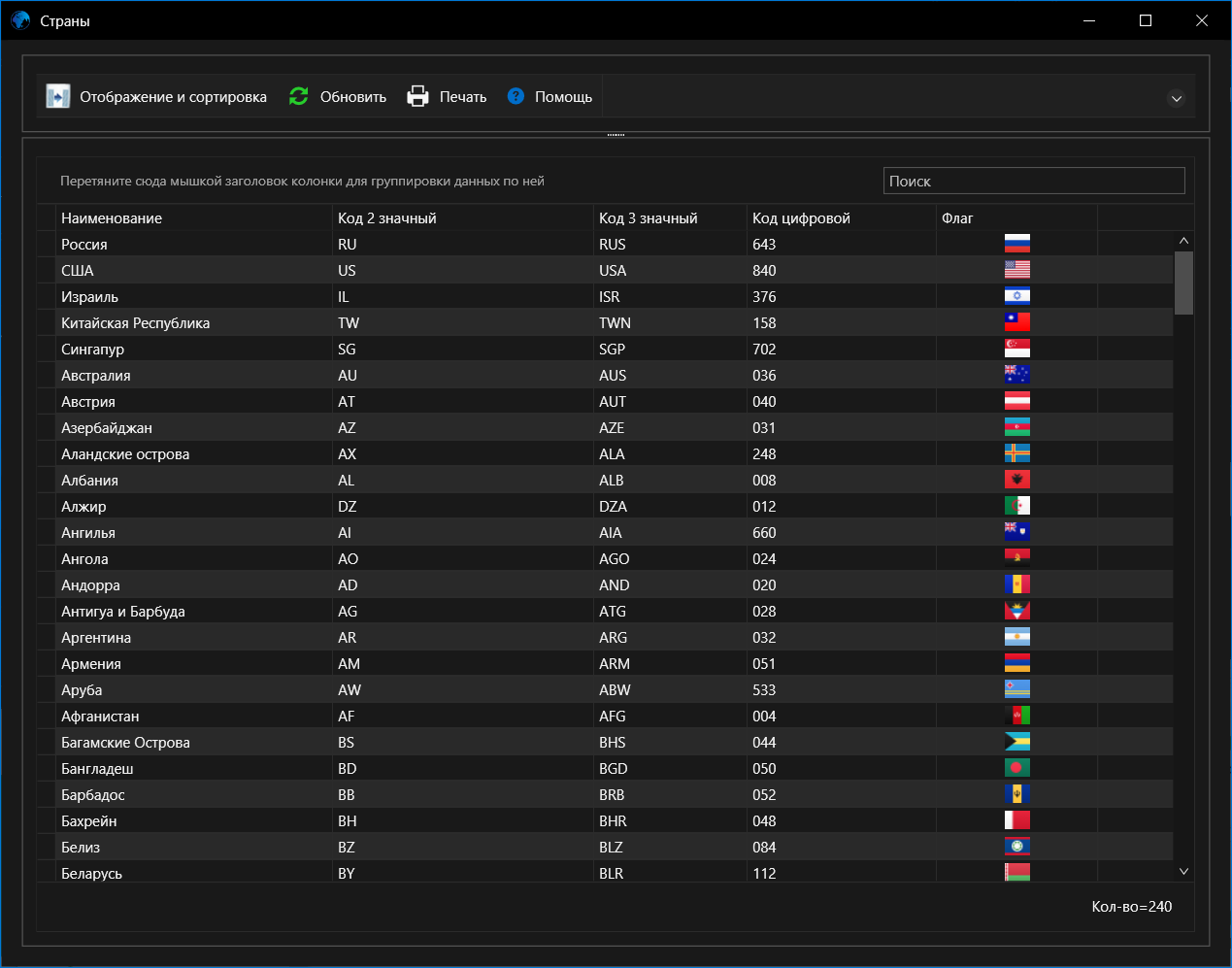Screen dimensions: 1232x968
Task: Sort by Код 3 значный column
Action: point(671,217)
